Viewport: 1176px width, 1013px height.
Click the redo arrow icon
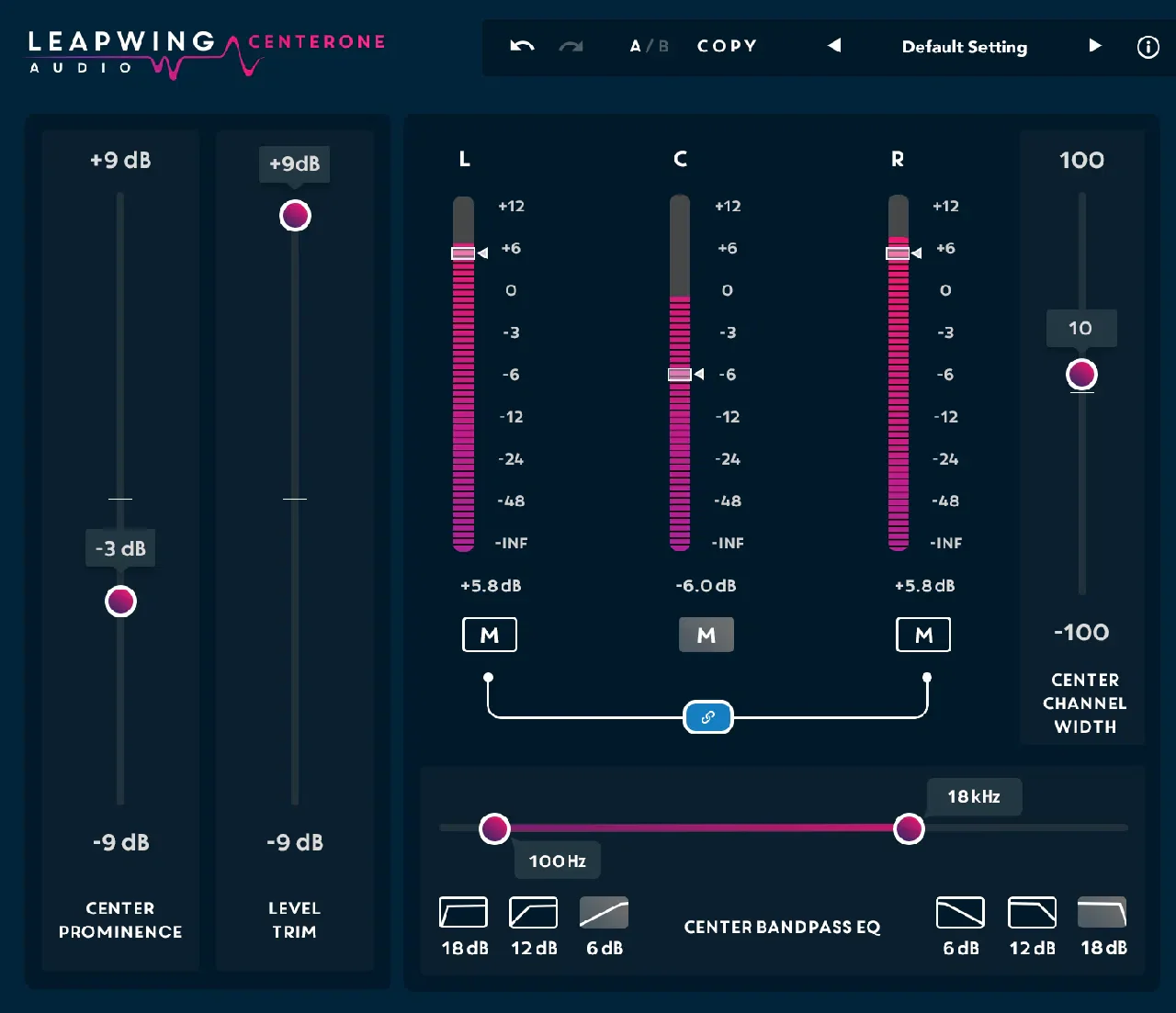[571, 46]
